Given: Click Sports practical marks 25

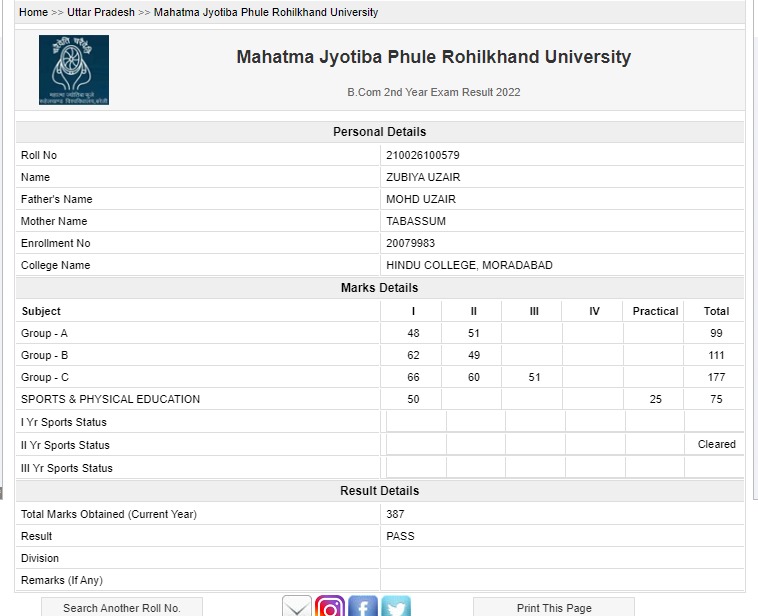Looking at the screenshot, I should pos(655,399).
